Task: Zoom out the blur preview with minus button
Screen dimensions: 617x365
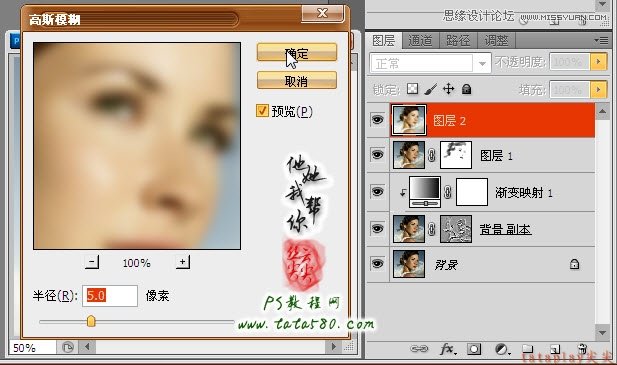Action: pyautogui.click(x=92, y=262)
